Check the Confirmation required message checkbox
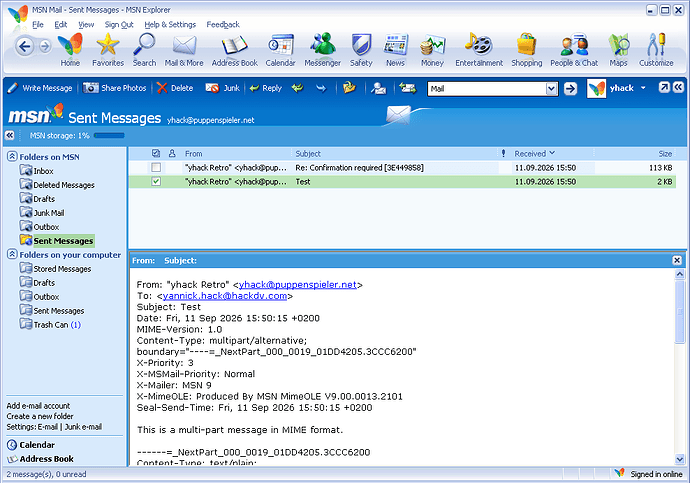Image resolution: width=690 pixels, height=483 pixels. [x=156, y=167]
